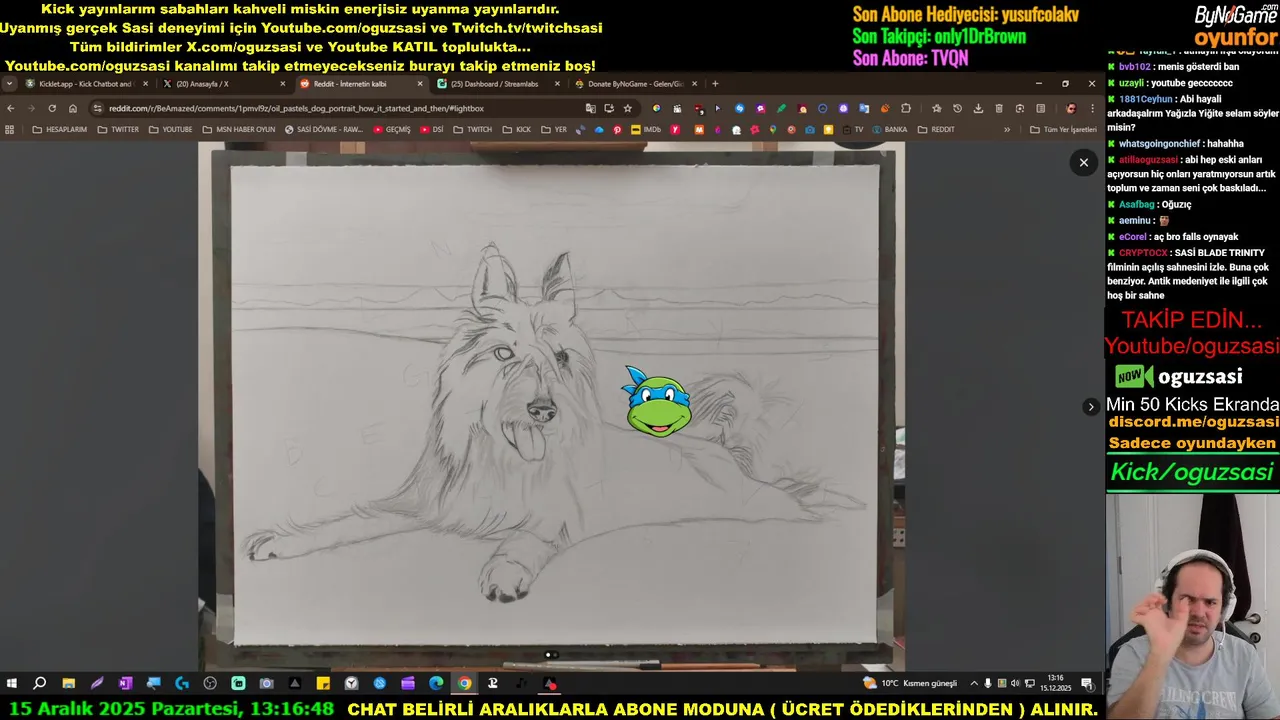Screen dimensions: 1280x720
Task: Open the KICK bookmark folder
Action: pos(516,129)
